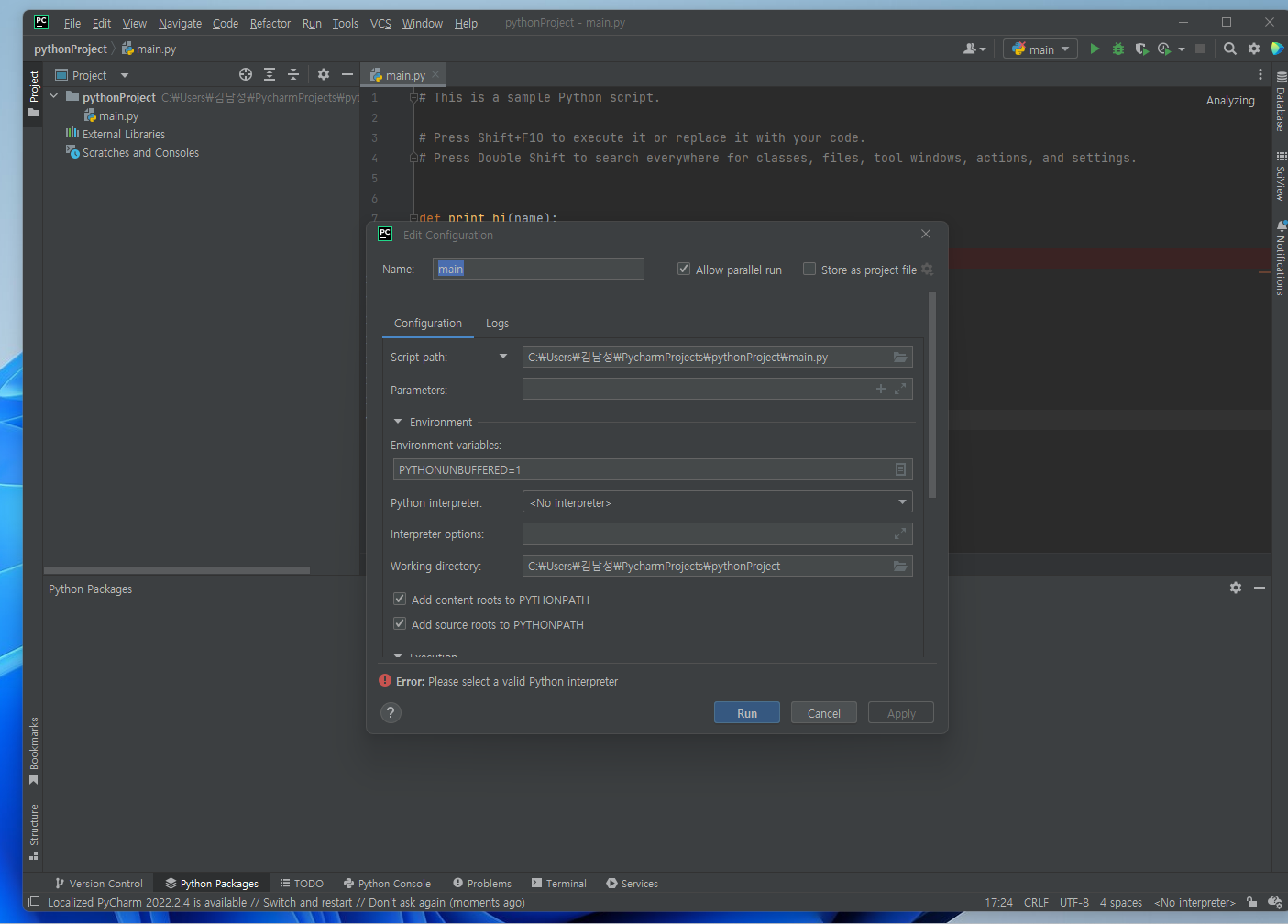Click the Profile run icon in toolbar

1164,49
